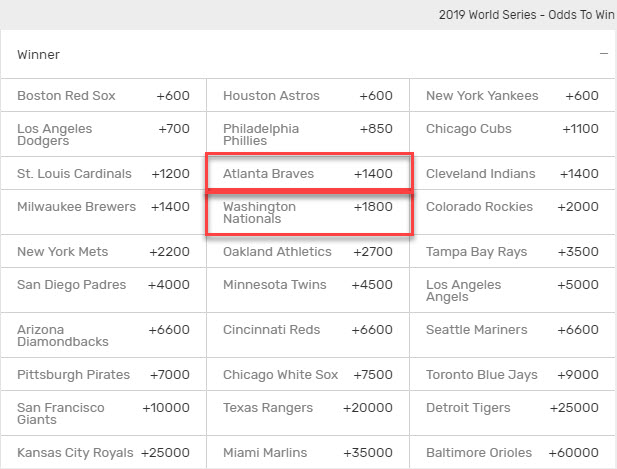
Task: Pick Cleveland Indians +1400 bet
Action: click(x=512, y=174)
